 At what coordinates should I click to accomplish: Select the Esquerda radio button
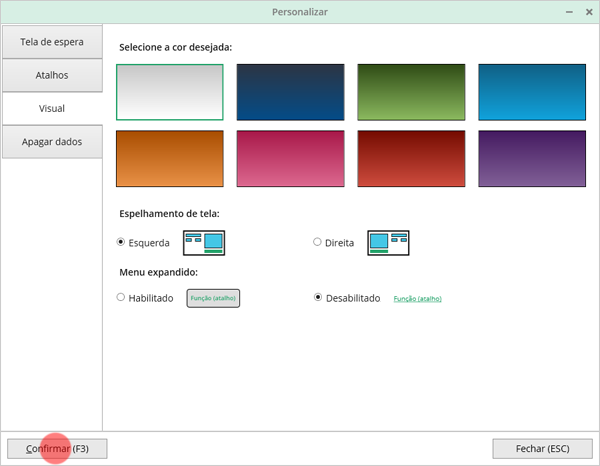(x=121, y=242)
